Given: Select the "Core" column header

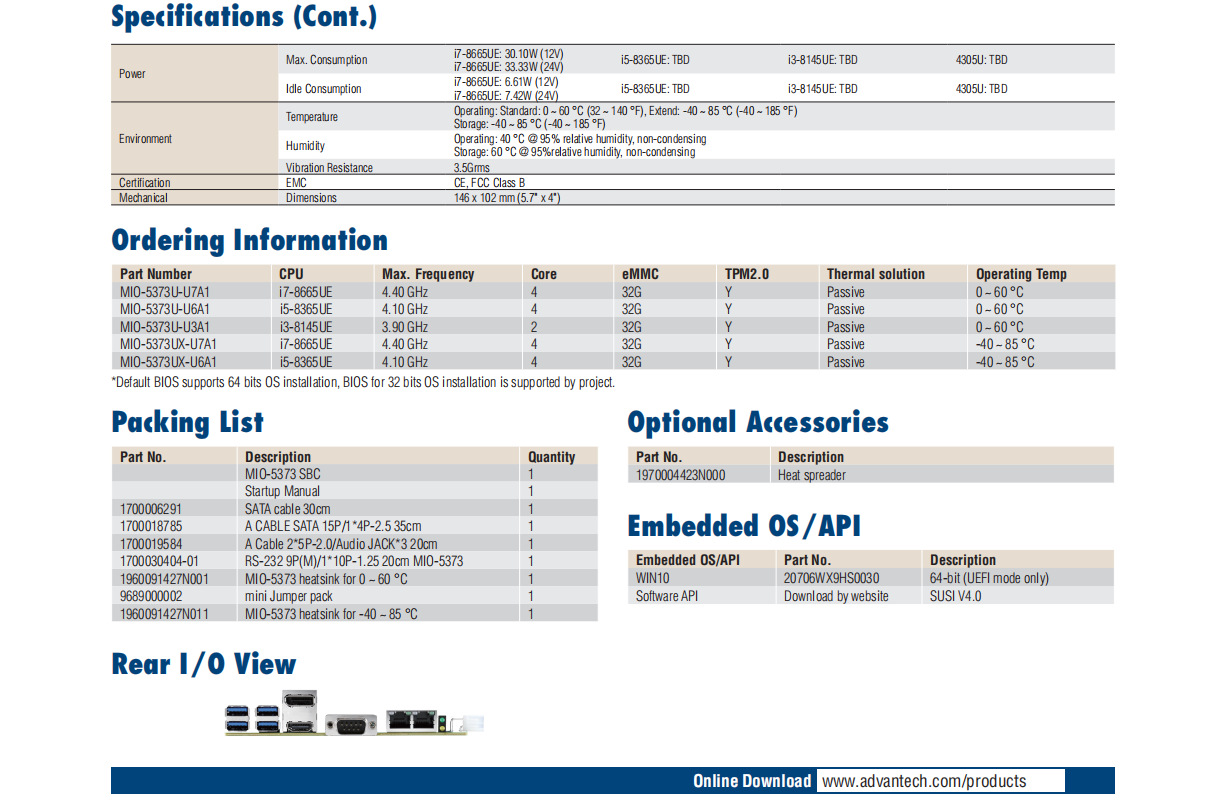Looking at the screenshot, I should coord(544,274).
